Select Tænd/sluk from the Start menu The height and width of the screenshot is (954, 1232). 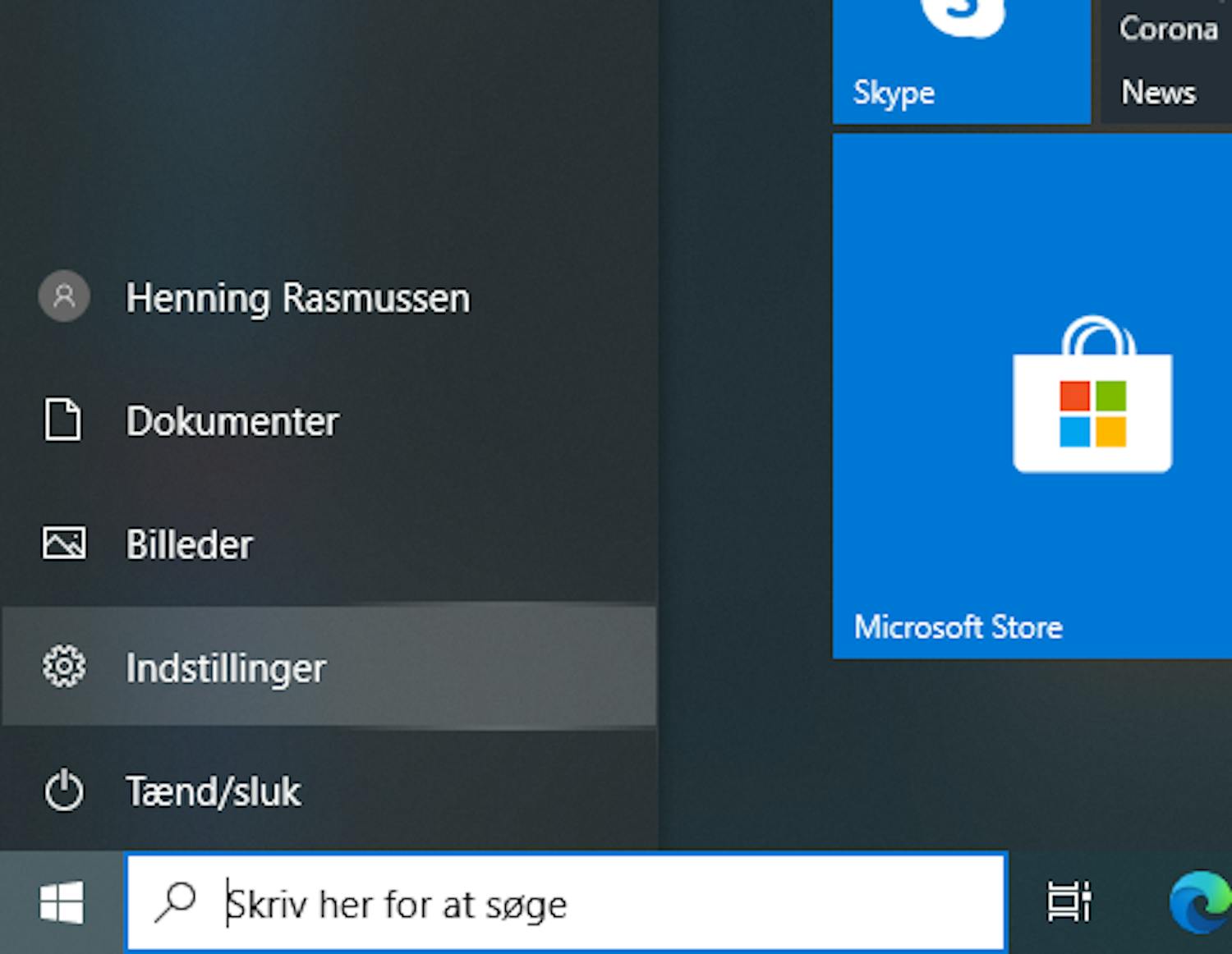(214, 791)
